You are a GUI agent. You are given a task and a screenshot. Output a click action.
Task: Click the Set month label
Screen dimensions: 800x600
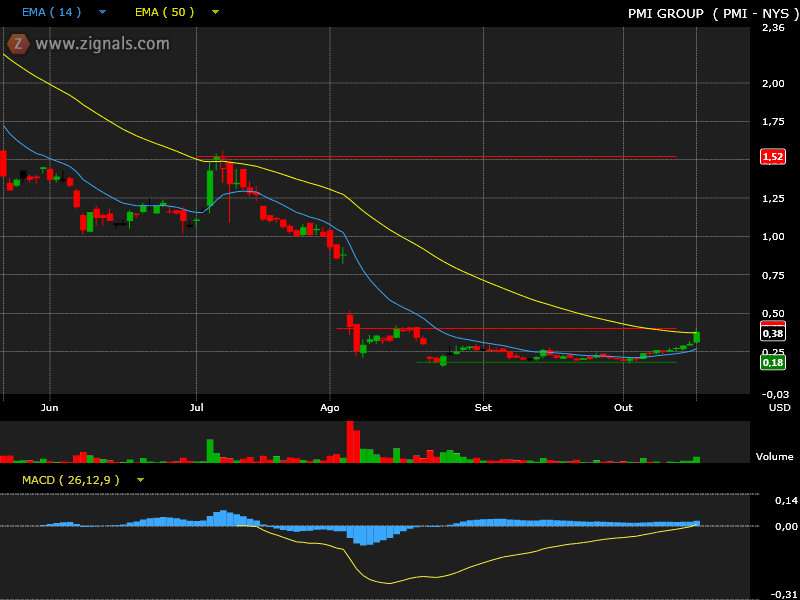click(483, 408)
